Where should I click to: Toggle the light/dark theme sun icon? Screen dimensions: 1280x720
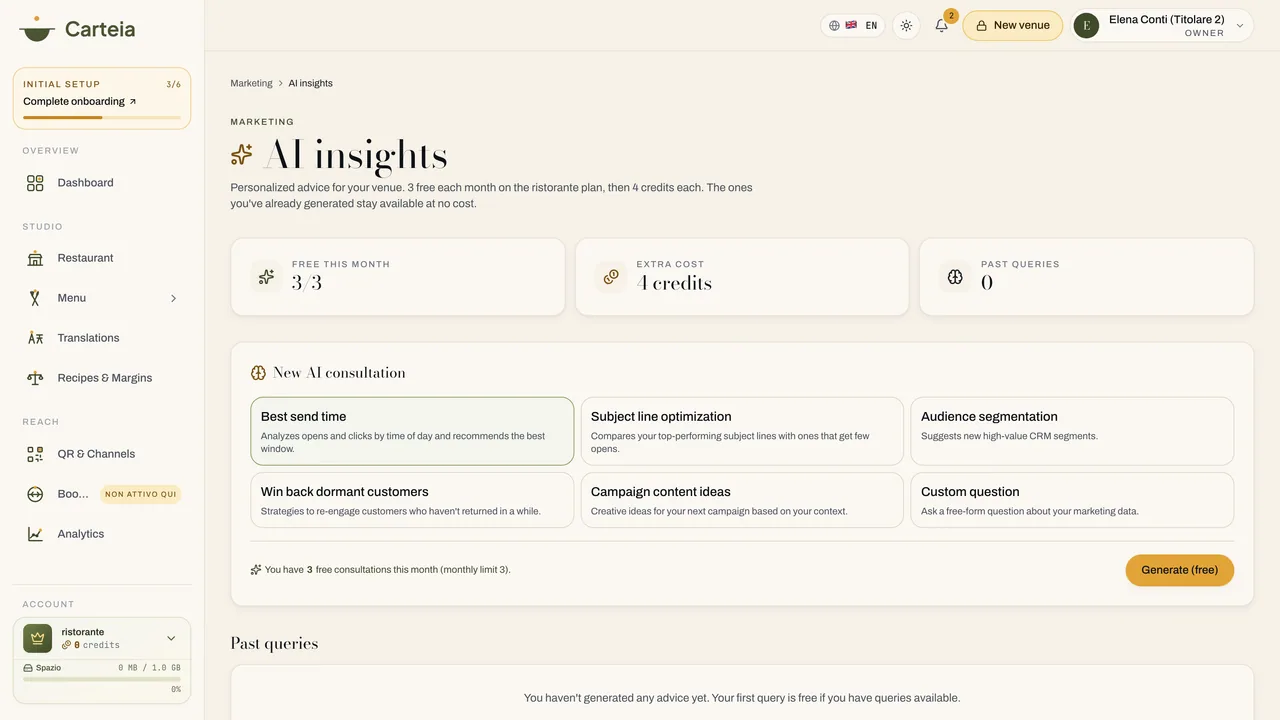click(906, 26)
